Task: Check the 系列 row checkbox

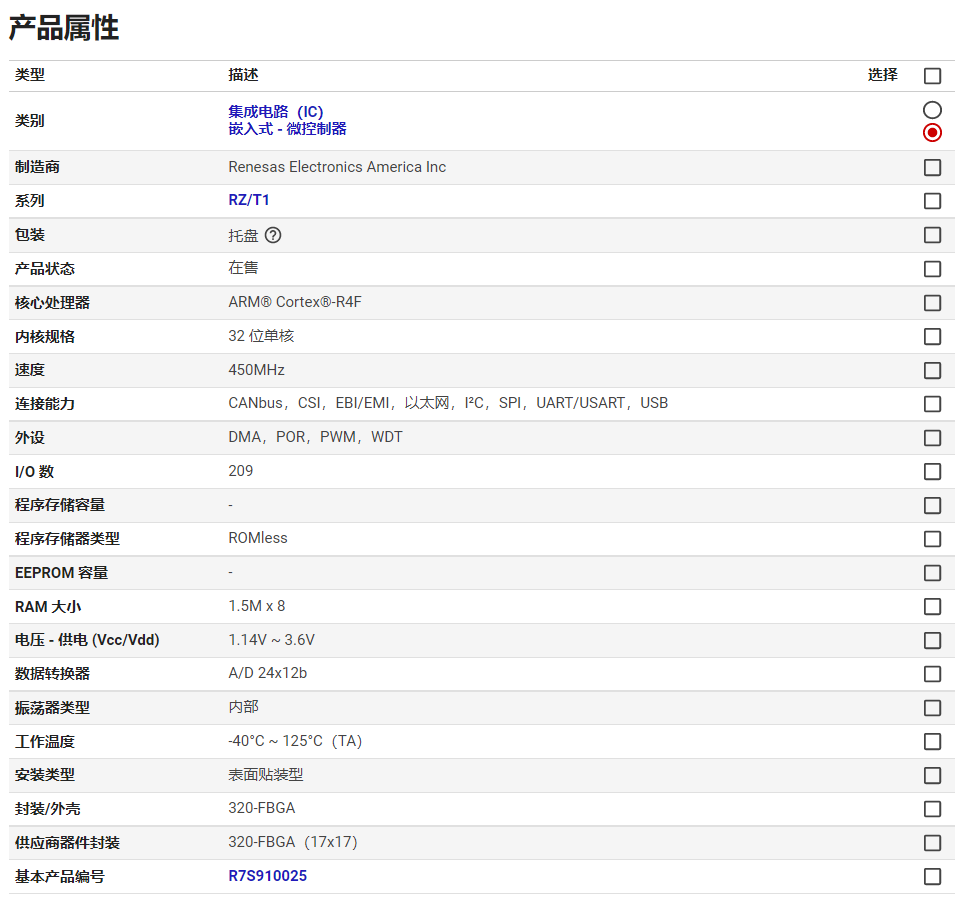Action: pos(932,201)
